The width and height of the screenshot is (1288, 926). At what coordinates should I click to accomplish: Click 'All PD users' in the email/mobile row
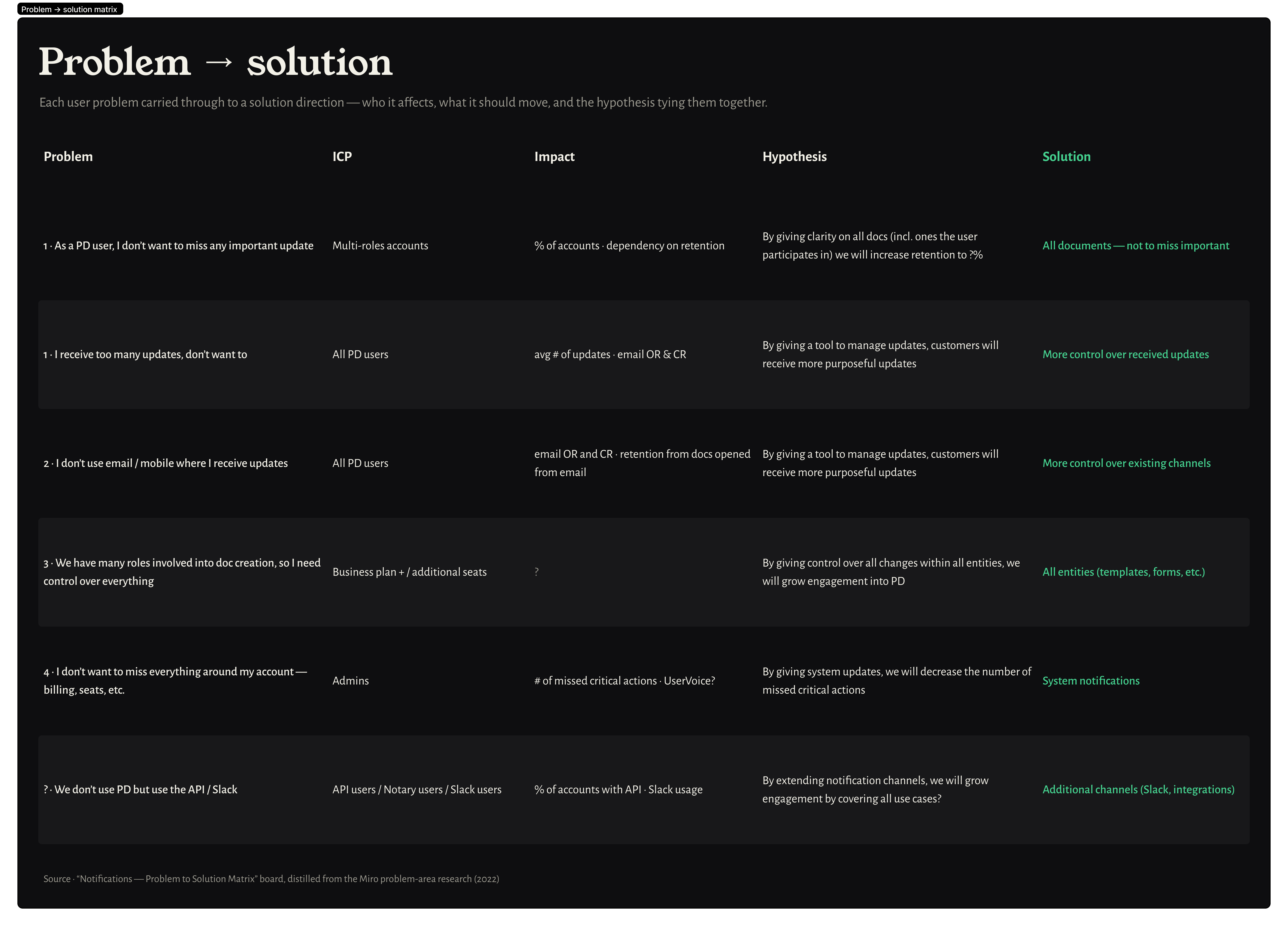(361, 463)
